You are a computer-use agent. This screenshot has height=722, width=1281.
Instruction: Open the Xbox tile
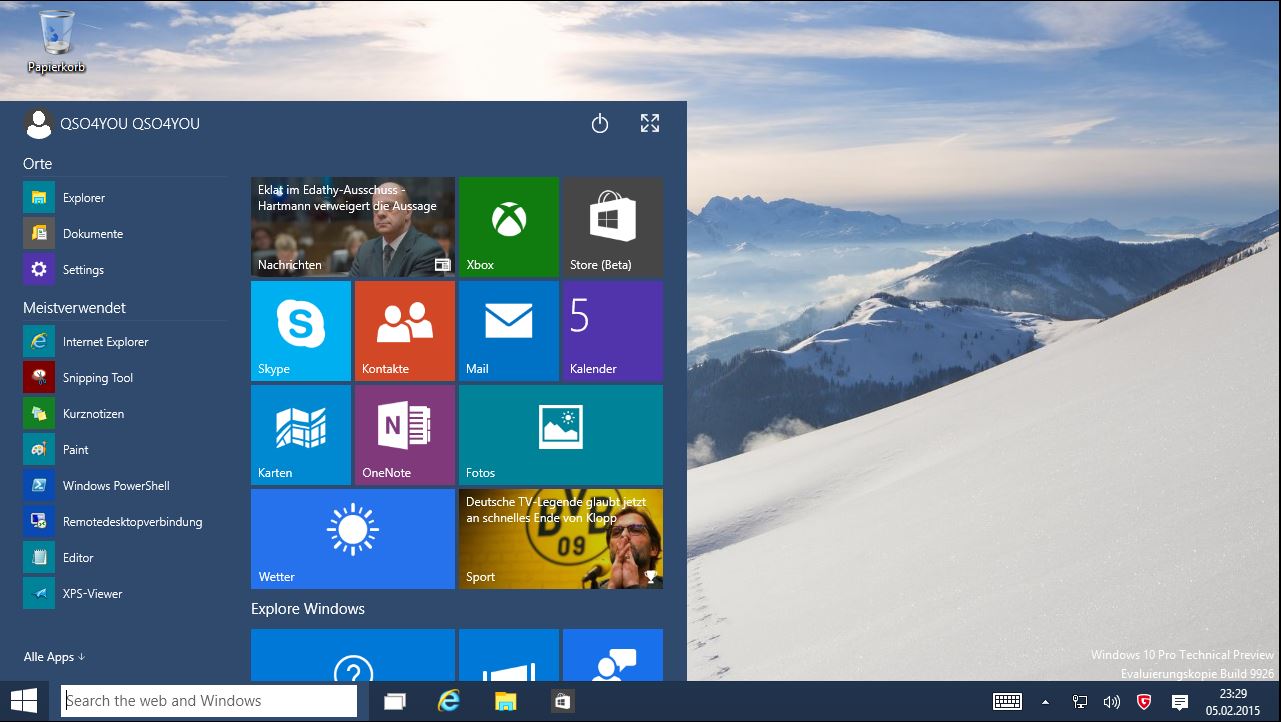(x=509, y=227)
